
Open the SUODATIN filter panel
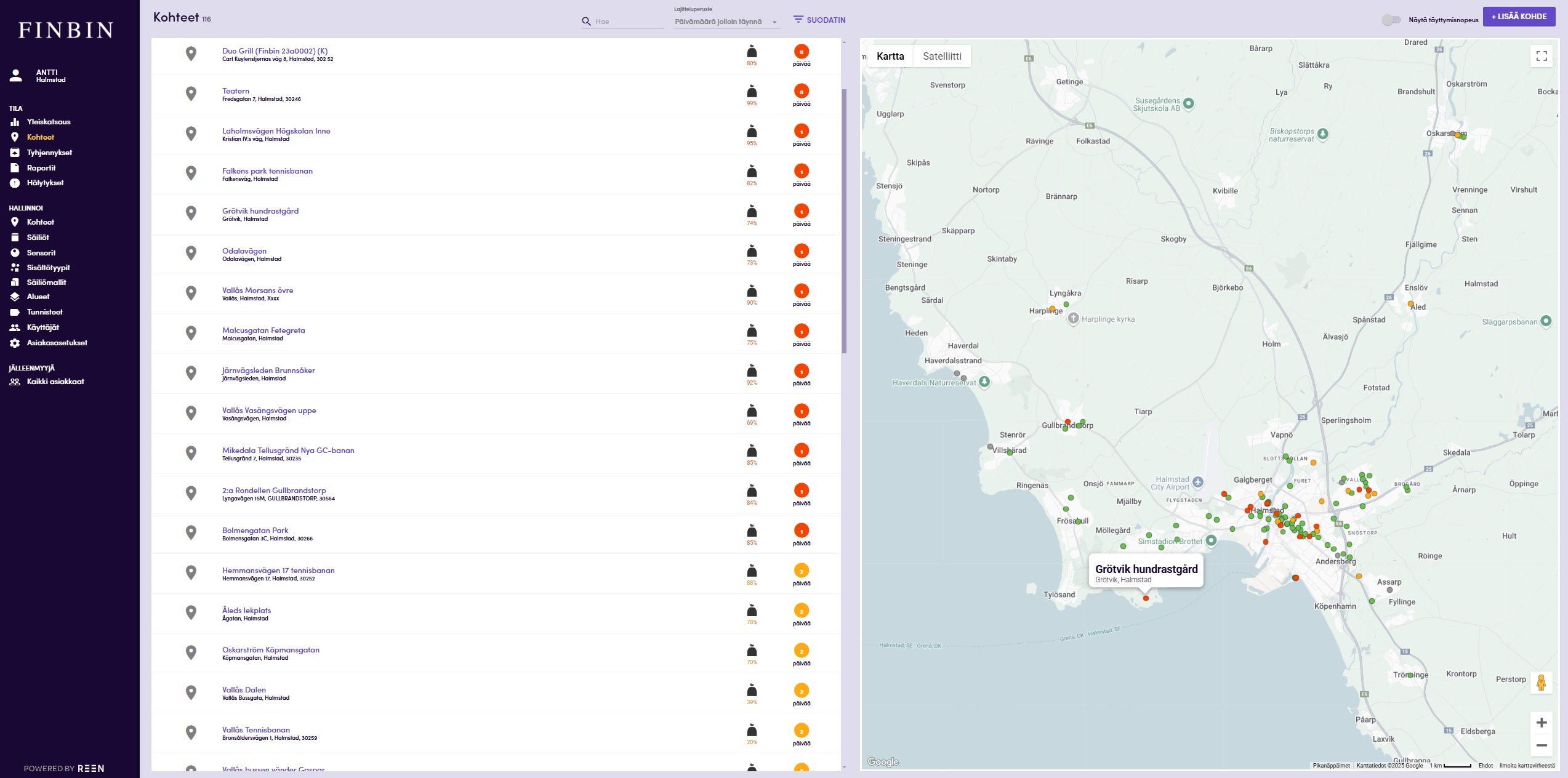[x=819, y=20]
